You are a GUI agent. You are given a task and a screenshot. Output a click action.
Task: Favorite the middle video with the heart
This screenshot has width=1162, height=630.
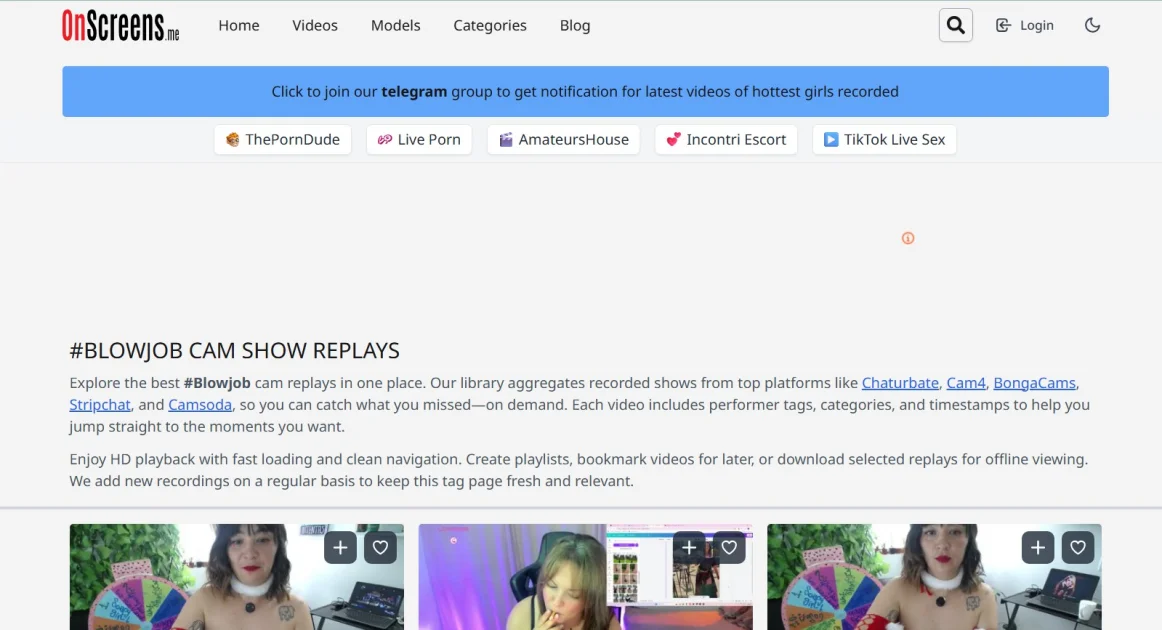pos(729,548)
